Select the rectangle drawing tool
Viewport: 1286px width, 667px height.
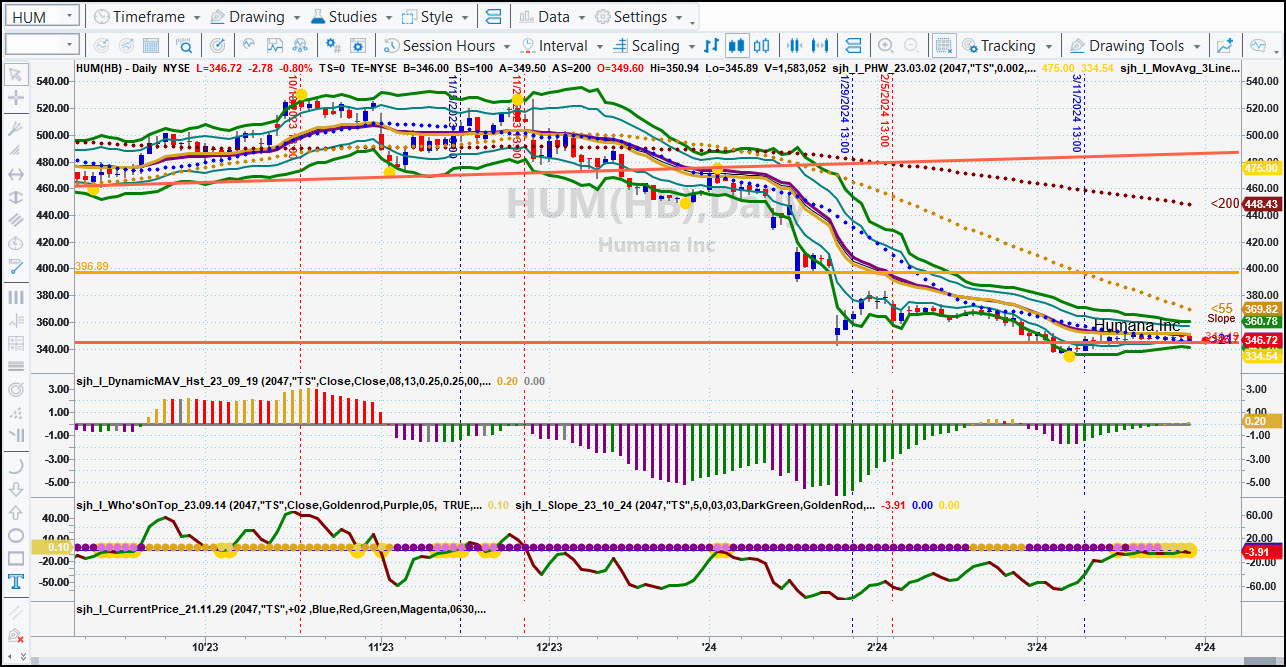click(x=15, y=558)
